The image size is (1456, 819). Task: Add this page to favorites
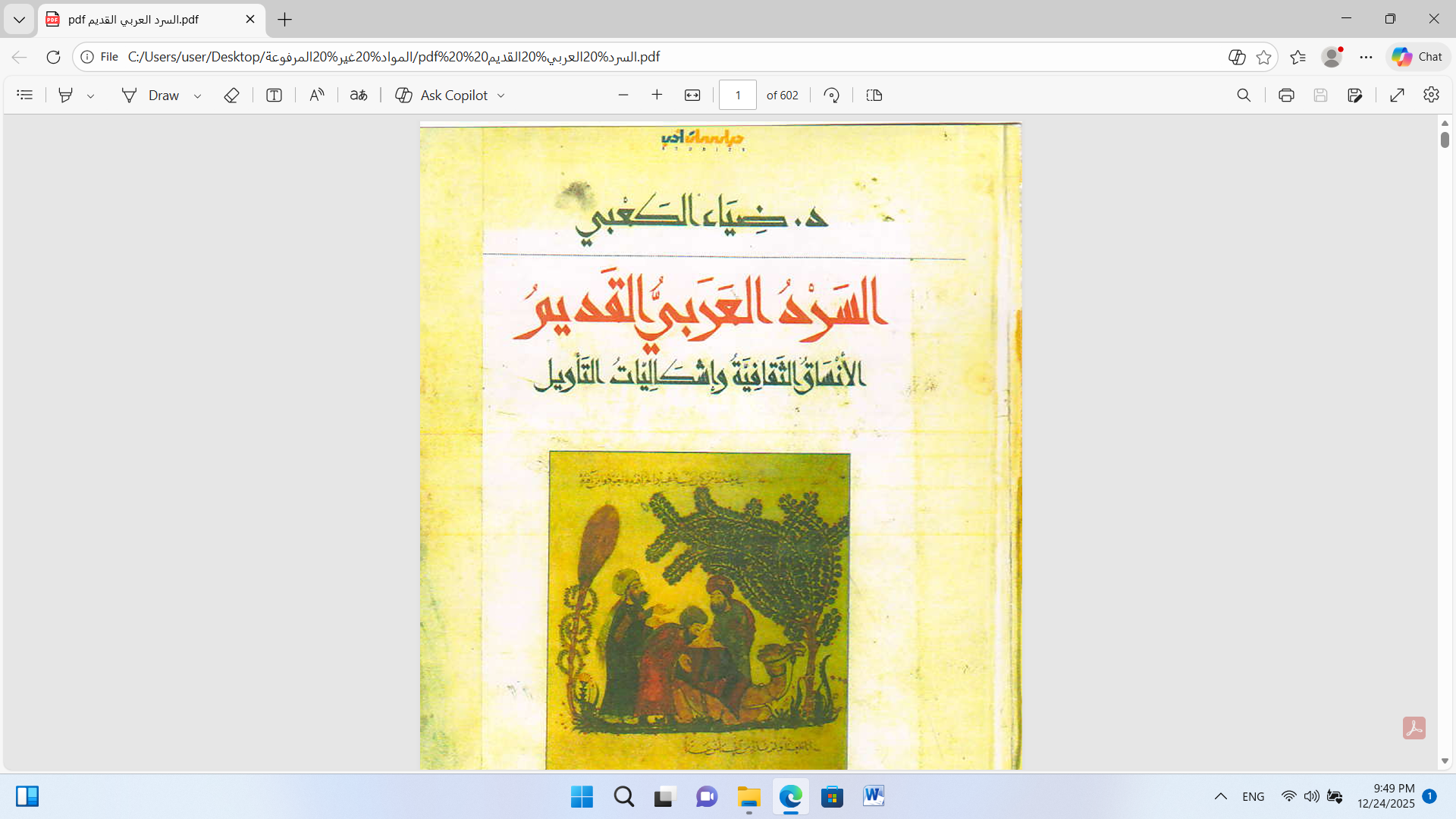[1264, 57]
